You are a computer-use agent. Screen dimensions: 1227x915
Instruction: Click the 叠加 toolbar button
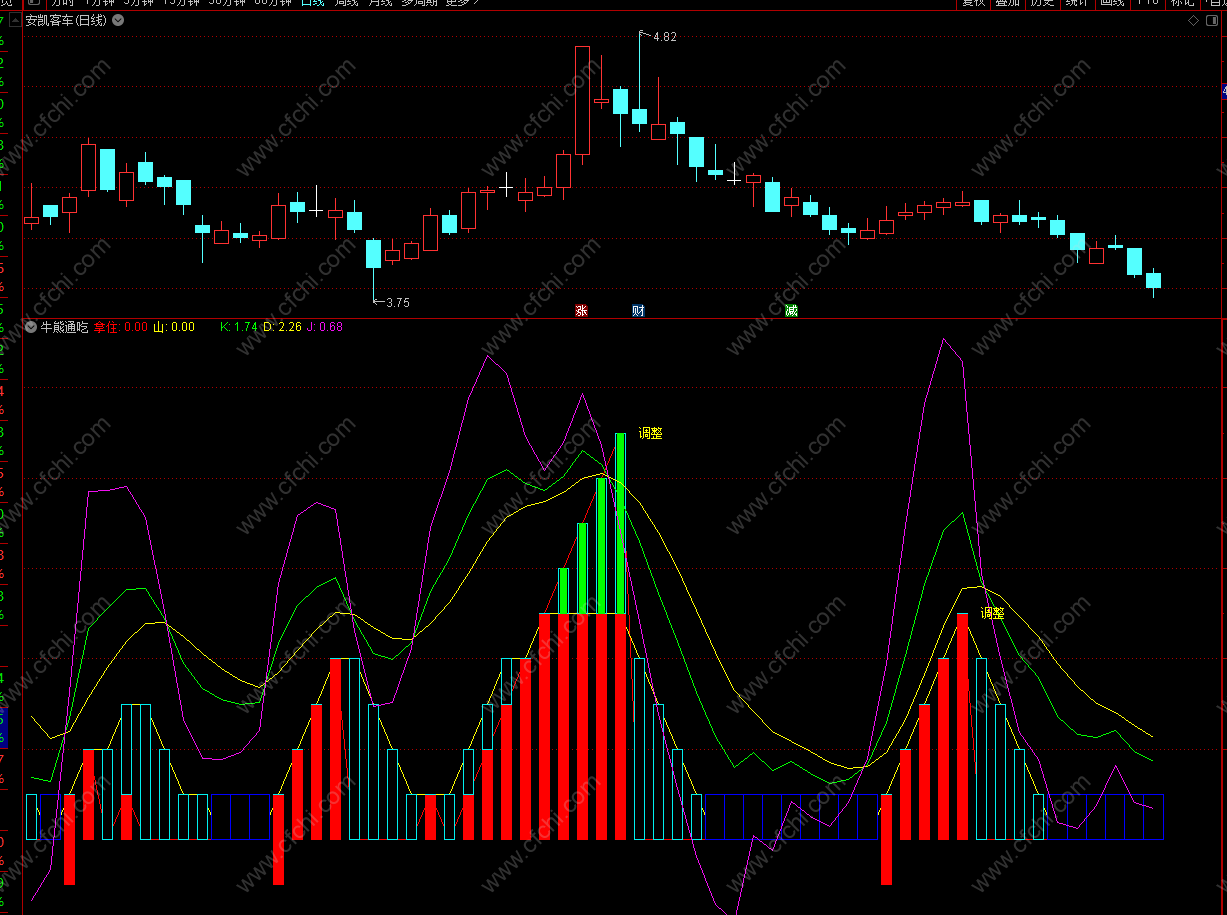(x=1007, y=3)
